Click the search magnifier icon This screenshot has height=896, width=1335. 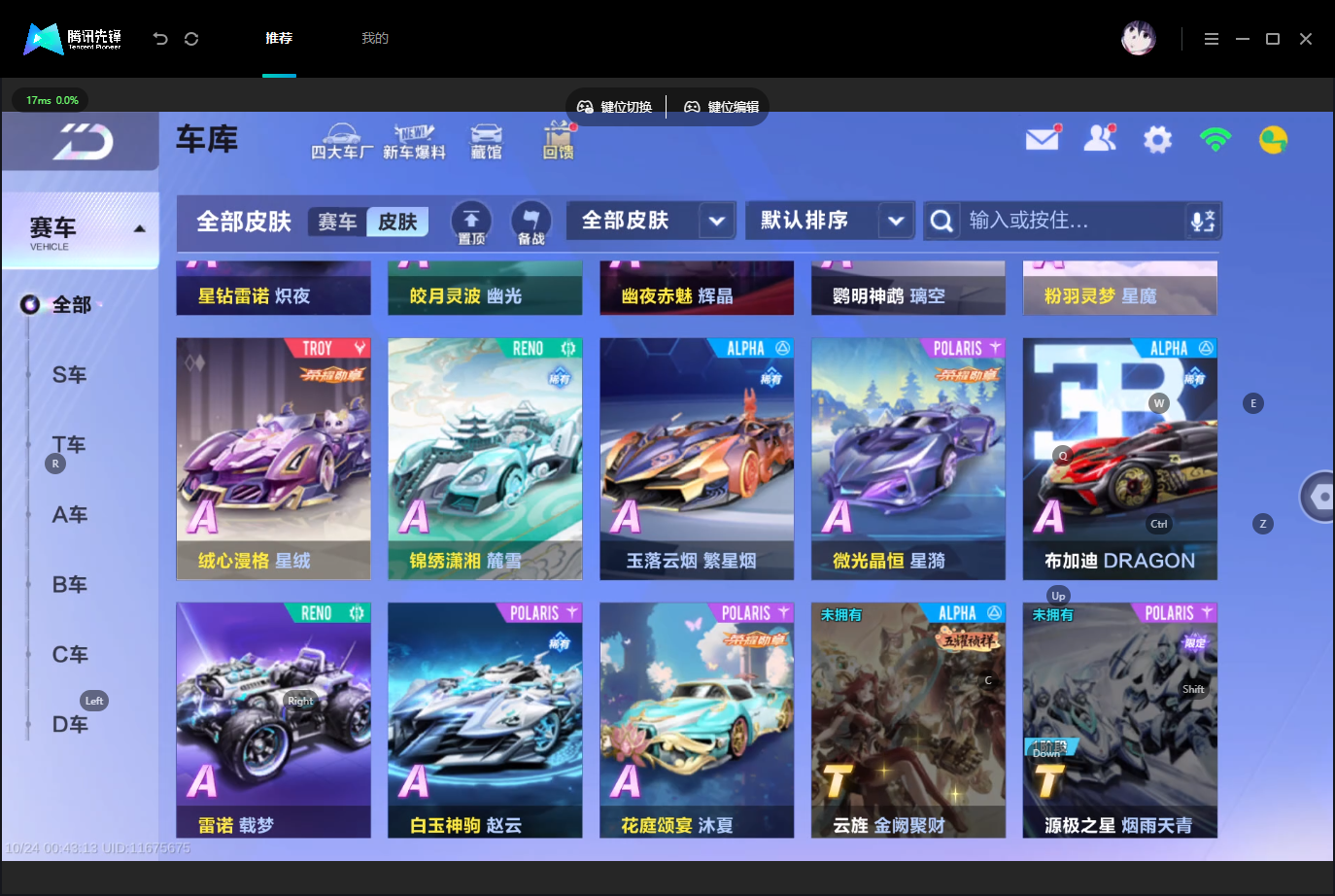click(x=941, y=222)
